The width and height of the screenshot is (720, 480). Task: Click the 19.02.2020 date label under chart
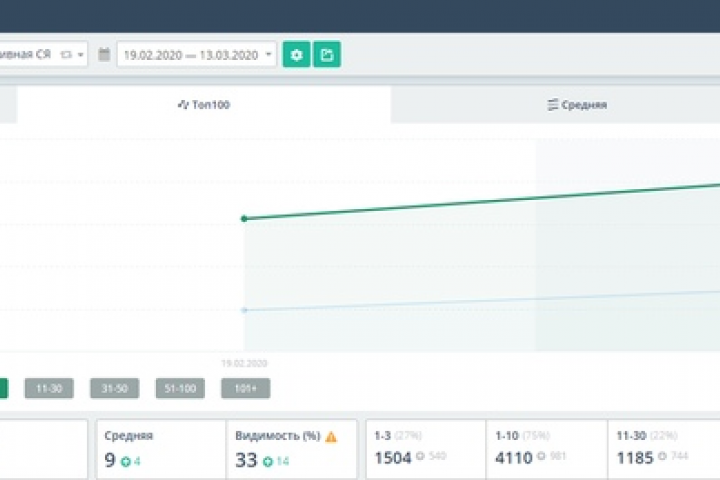244,363
